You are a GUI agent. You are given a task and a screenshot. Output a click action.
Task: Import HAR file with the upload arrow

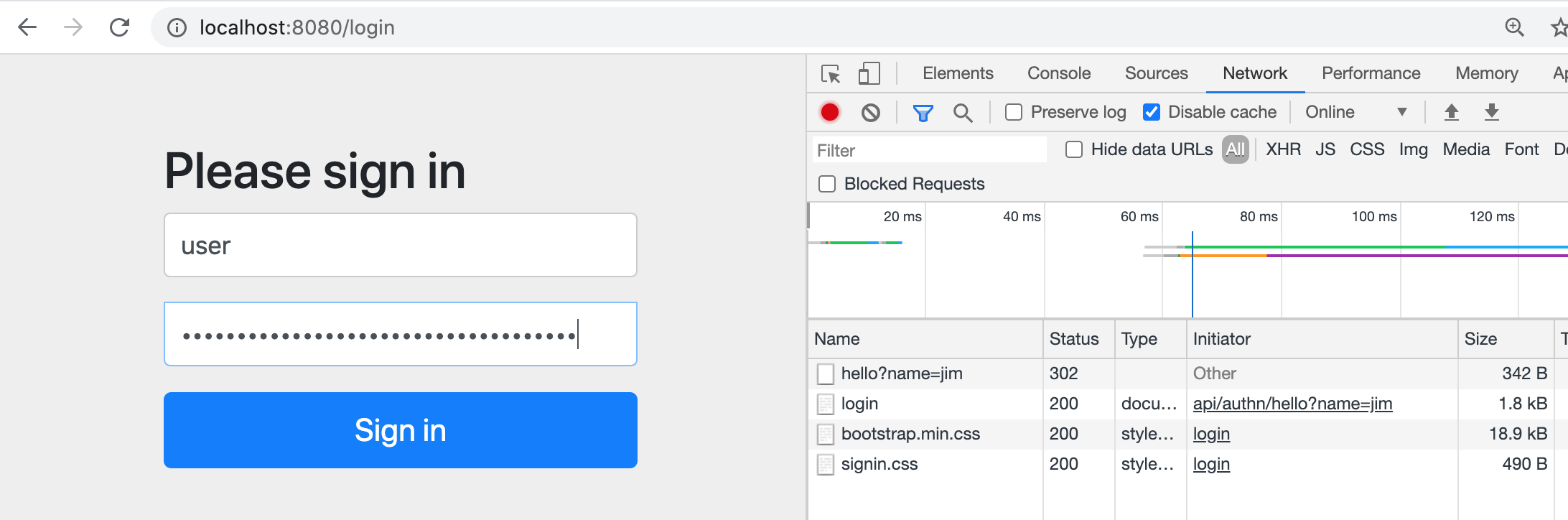(x=1452, y=112)
